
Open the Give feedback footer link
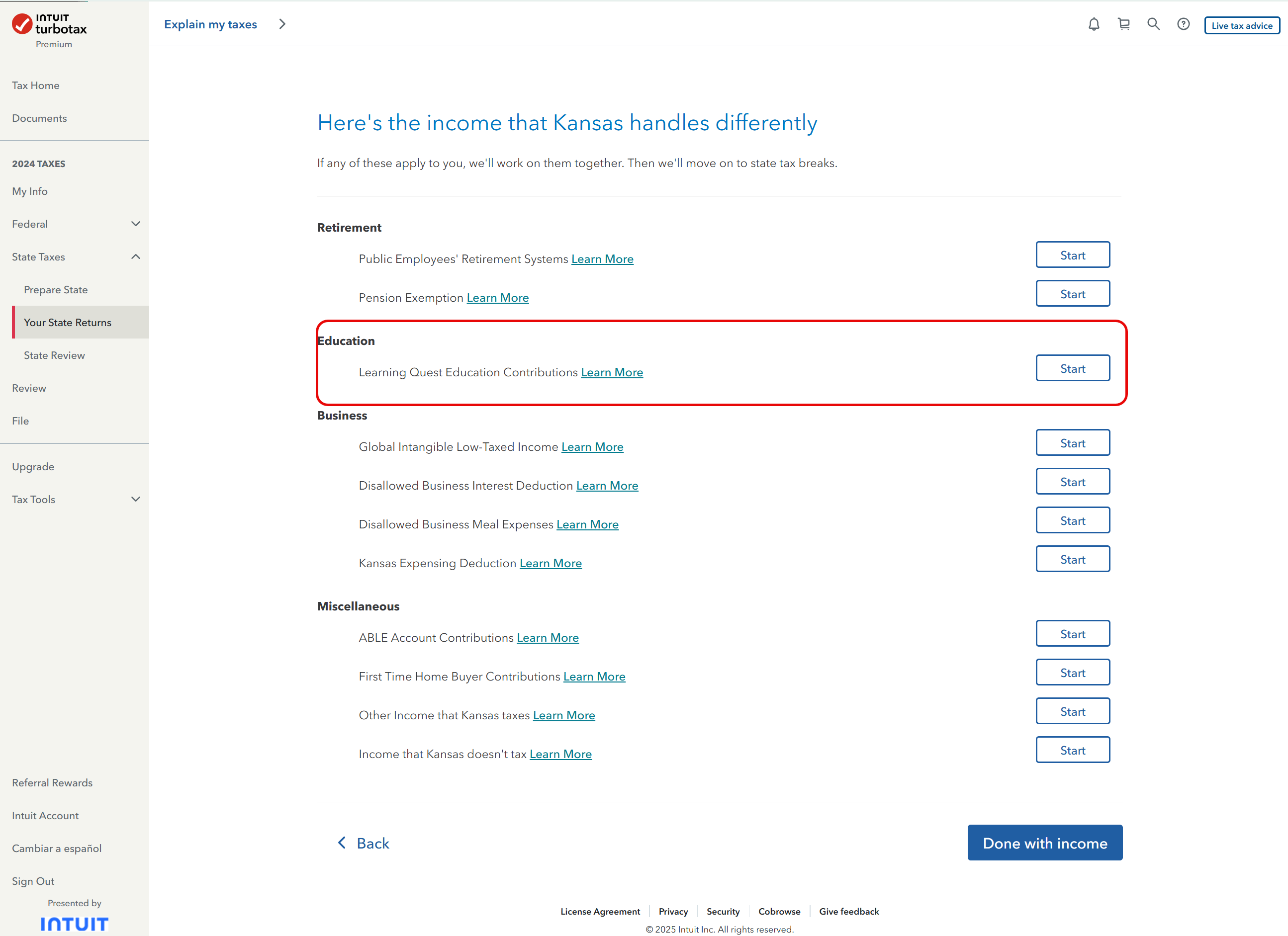click(x=848, y=912)
